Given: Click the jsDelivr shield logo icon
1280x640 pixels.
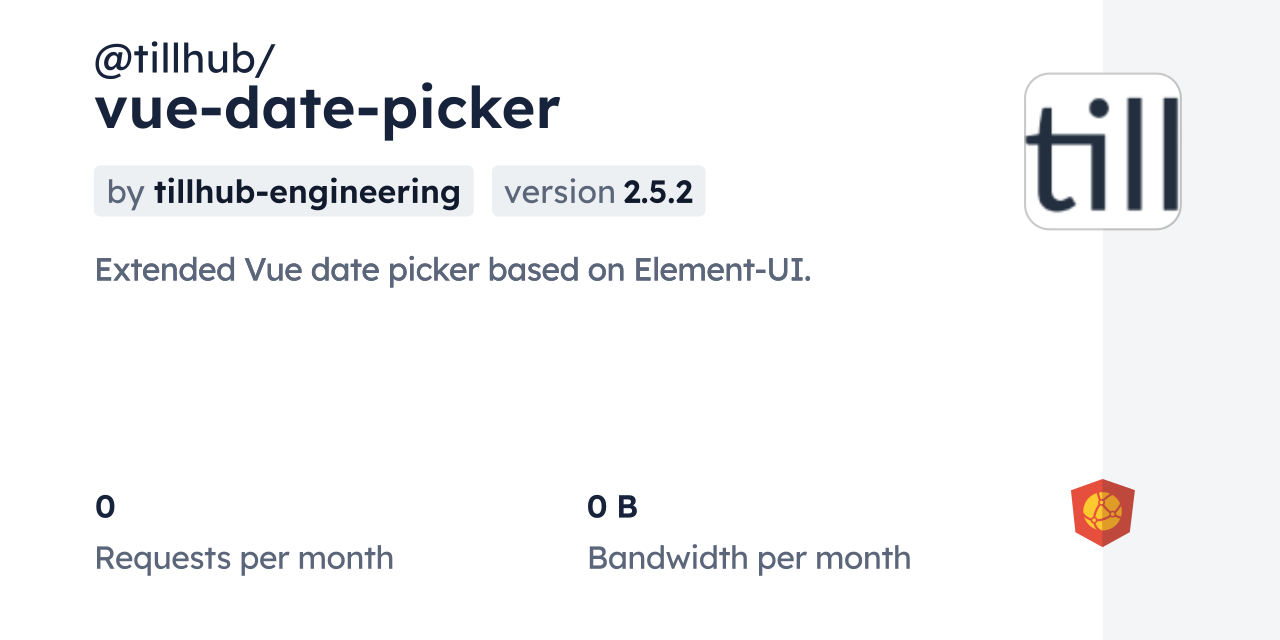Looking at the screenshot, I should [1102, 513].
